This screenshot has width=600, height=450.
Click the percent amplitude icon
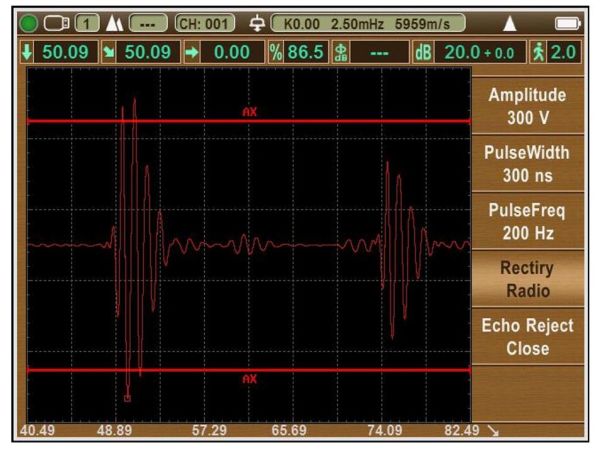(x=276, y=52)
